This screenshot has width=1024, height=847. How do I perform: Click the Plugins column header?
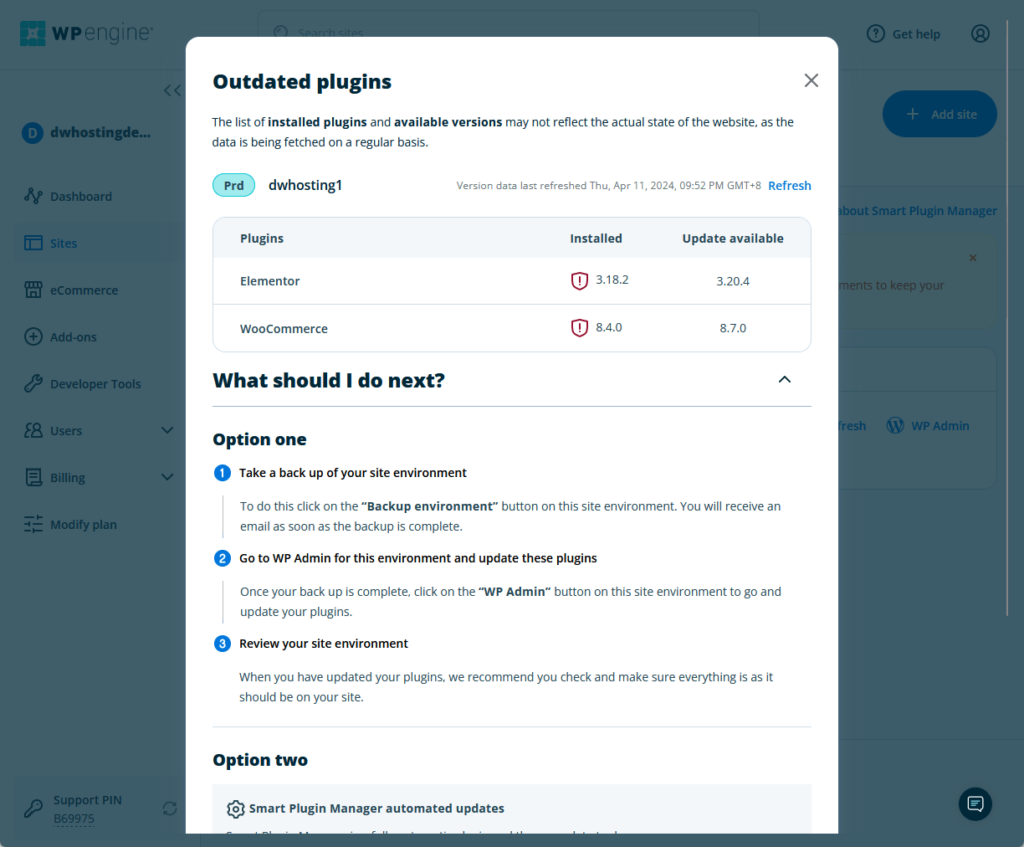pyautogui.click(x=261, y=238)
